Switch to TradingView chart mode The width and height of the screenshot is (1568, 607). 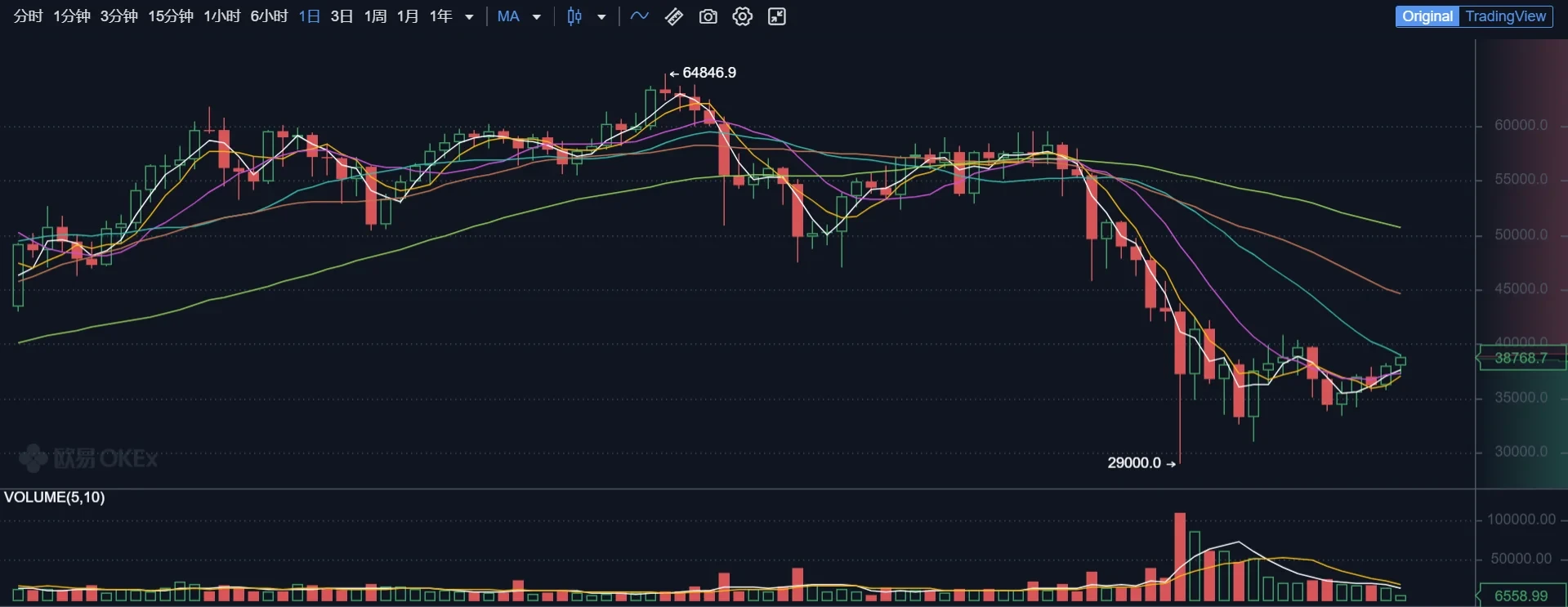coord(1505,16)
